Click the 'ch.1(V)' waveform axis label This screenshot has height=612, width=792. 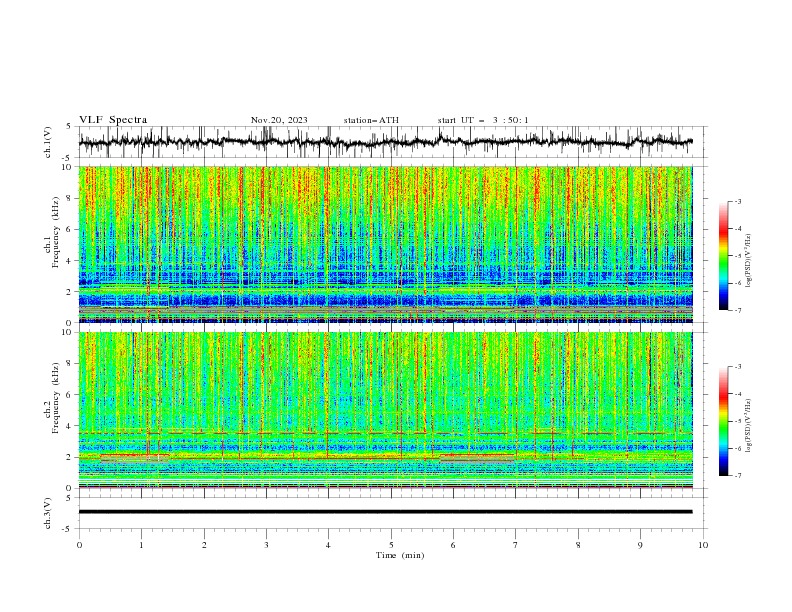48,142
